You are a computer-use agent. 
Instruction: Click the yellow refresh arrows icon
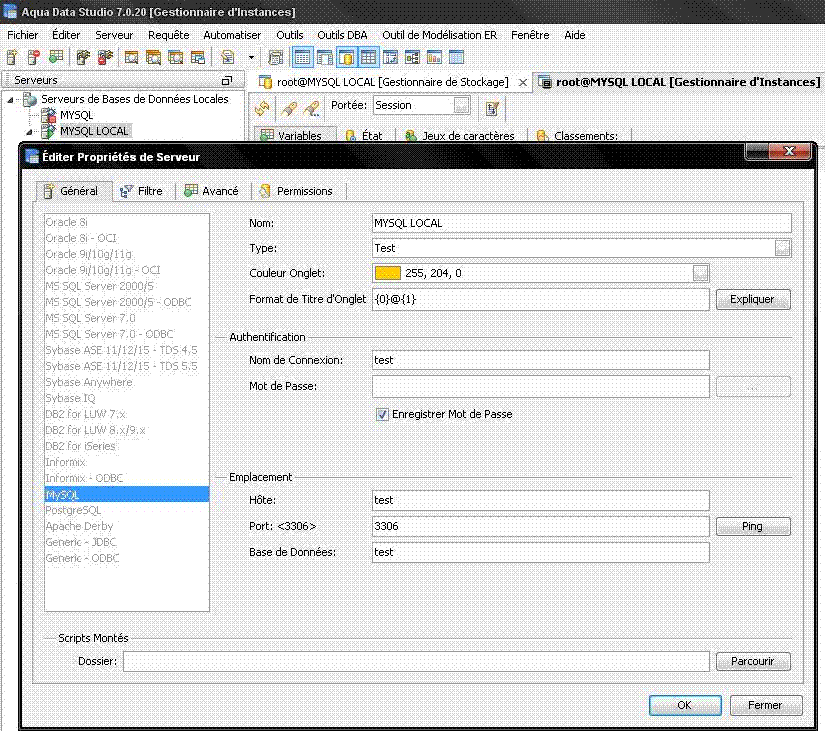262,108
